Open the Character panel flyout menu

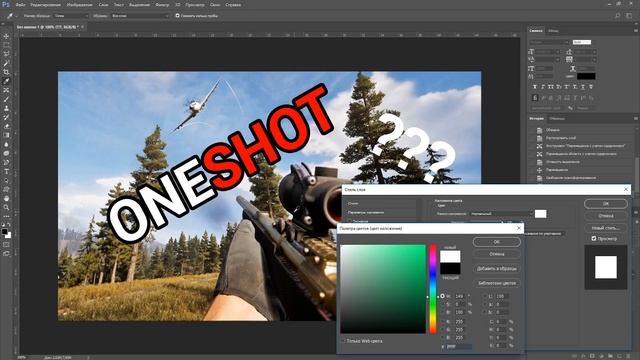(x=636, y=31)
